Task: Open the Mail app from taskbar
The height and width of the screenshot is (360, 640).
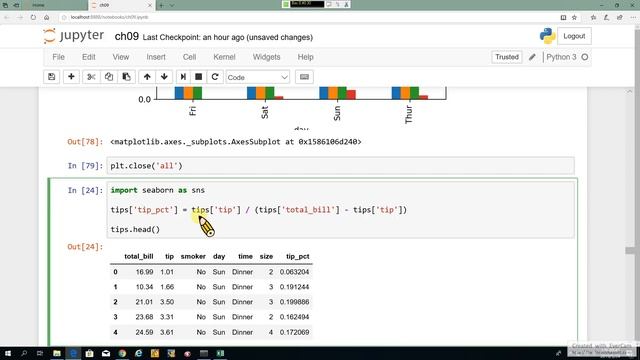Action: point(106,353)
